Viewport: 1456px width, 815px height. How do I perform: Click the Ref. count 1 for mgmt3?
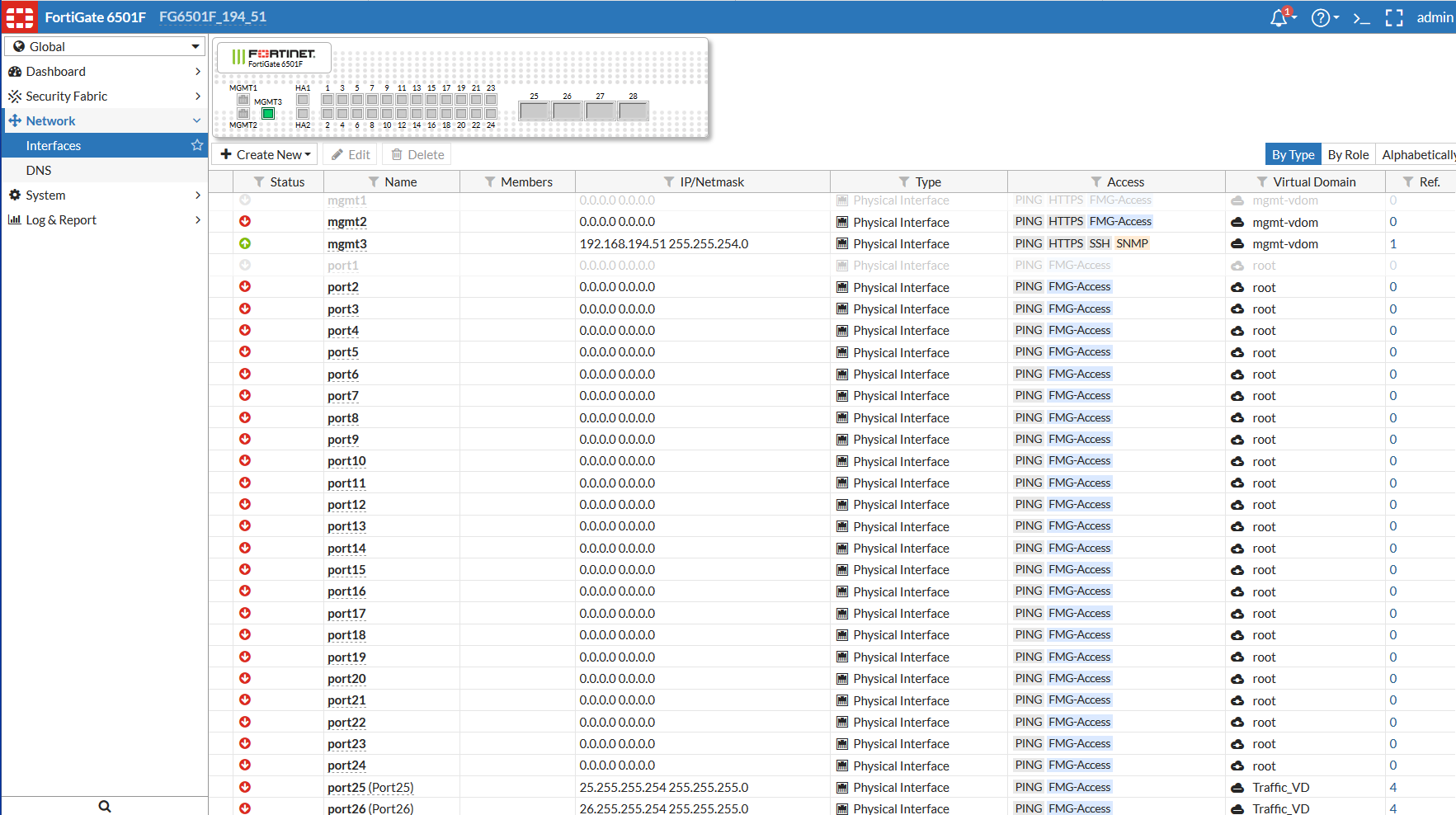pyautogui.click(x=1393, y=243)
